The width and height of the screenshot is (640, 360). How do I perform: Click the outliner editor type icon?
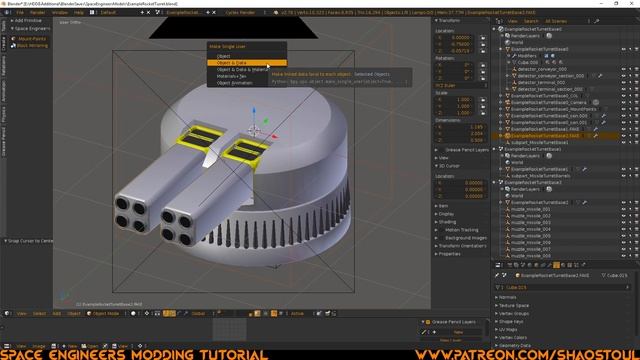pyautogui.click(x=499, y=21)
